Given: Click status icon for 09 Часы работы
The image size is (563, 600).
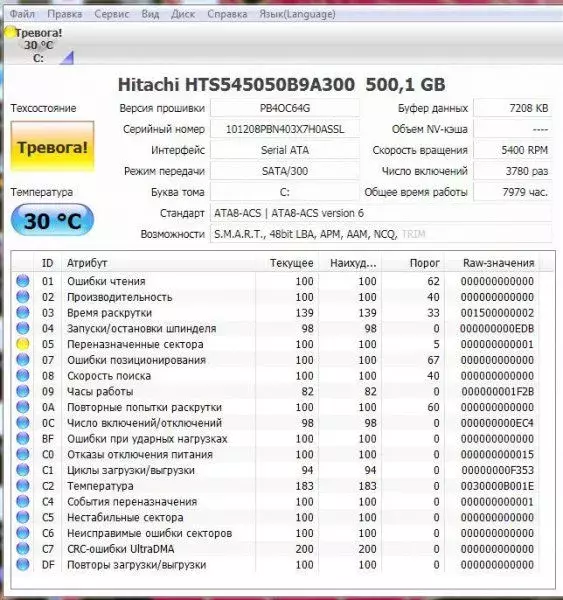Looking at the screenshot, I should coord(23,391).
